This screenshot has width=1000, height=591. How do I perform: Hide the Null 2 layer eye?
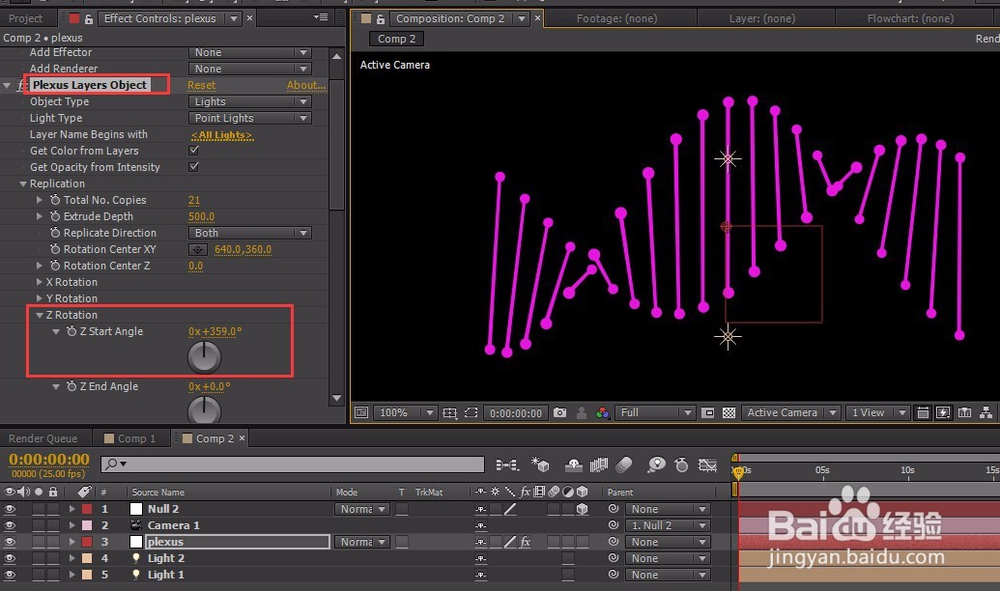click(x=9, y=509)
